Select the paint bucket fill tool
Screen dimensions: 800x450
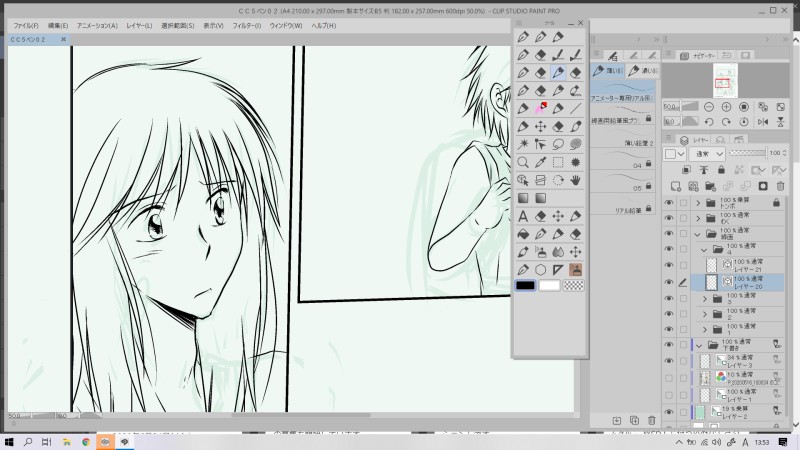tap(523, 234)
